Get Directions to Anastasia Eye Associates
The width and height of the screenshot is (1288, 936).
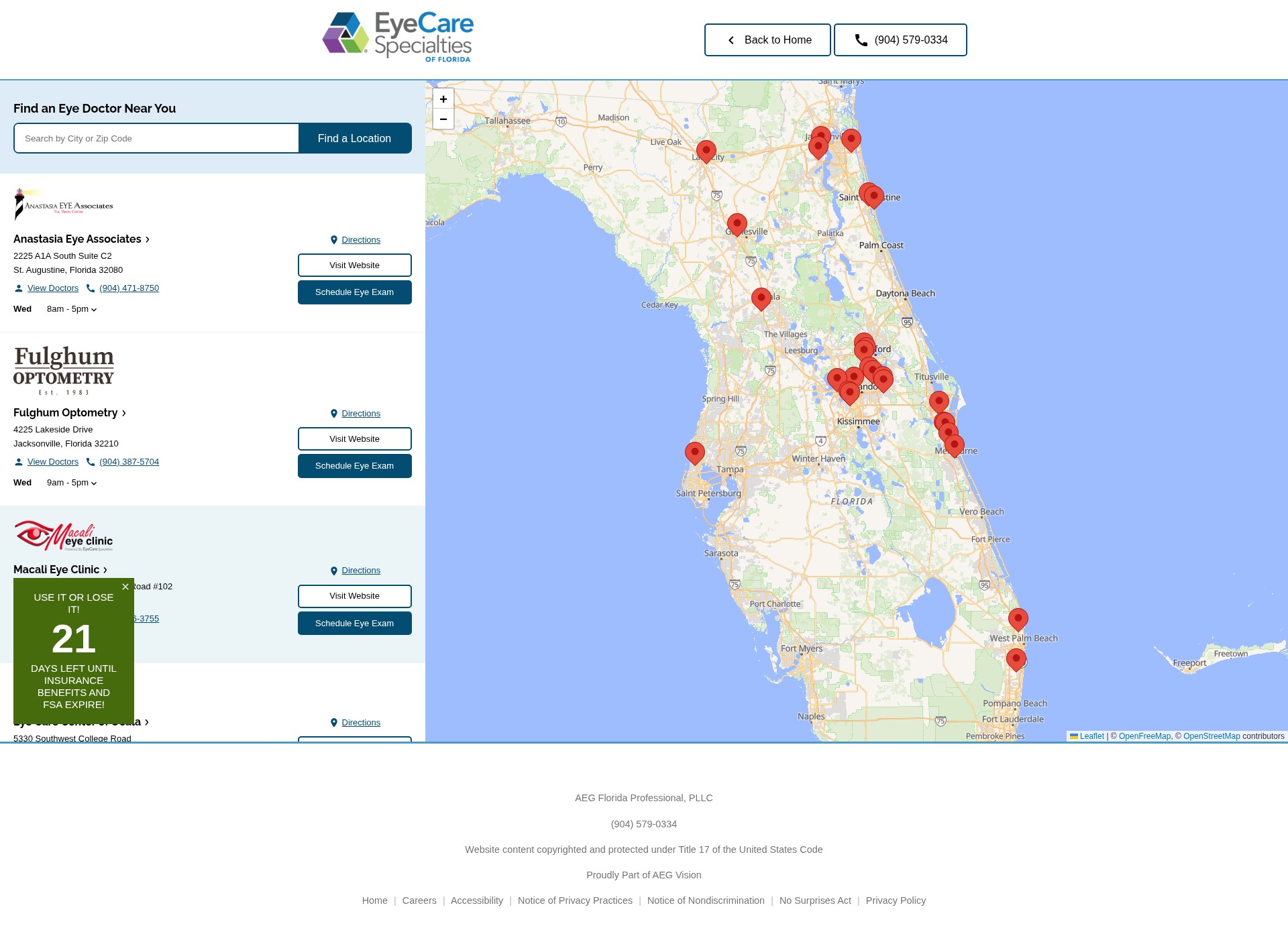(355, 240)
